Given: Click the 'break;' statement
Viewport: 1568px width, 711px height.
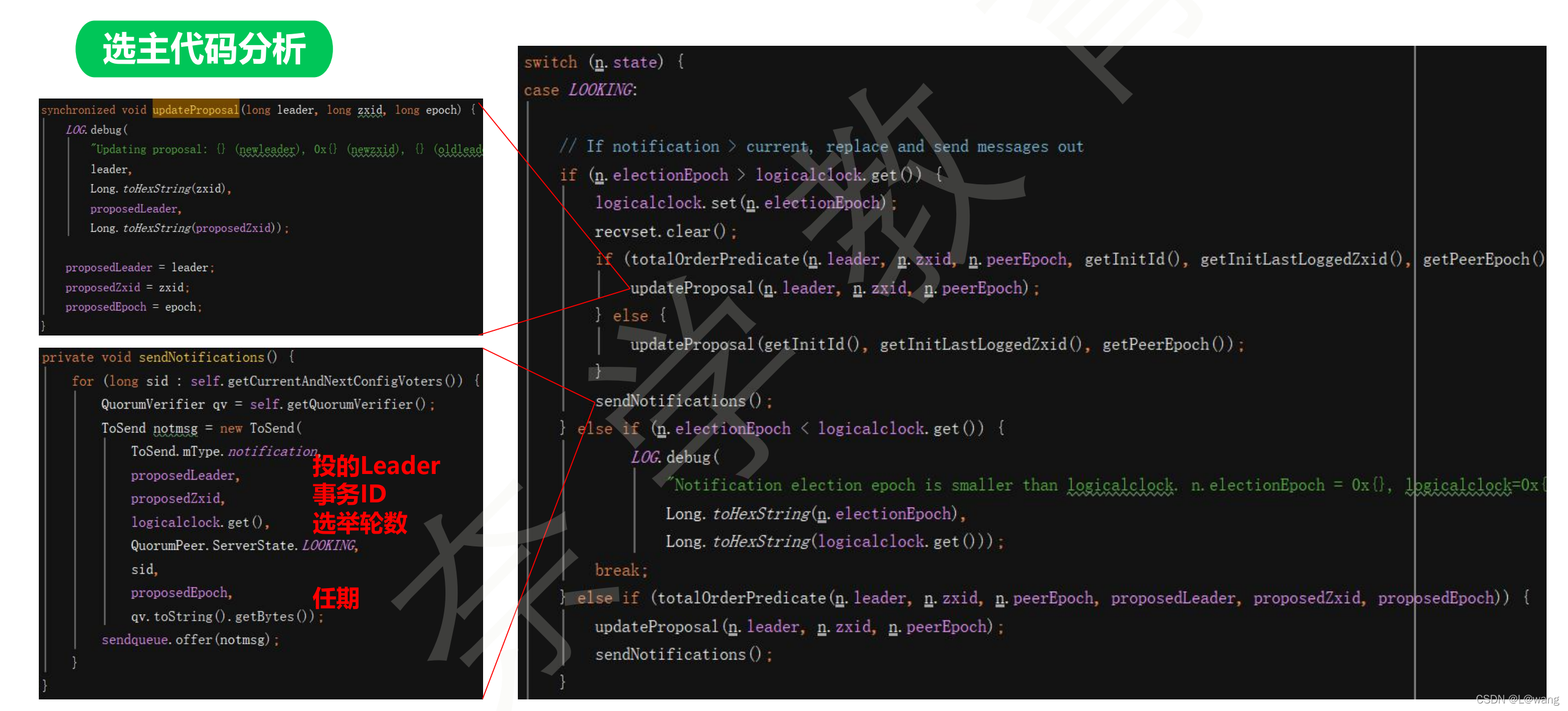Looking at the screenshot, I should pyautogui.click(x=621, y=570).
